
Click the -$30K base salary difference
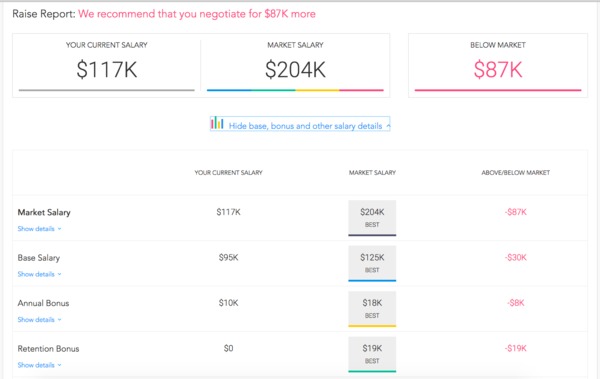[515, 257]
